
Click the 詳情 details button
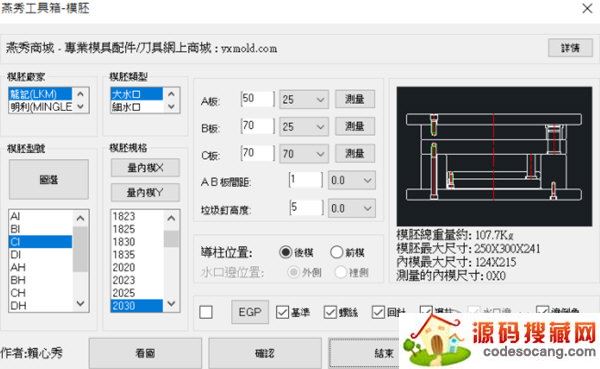point(570,48)
